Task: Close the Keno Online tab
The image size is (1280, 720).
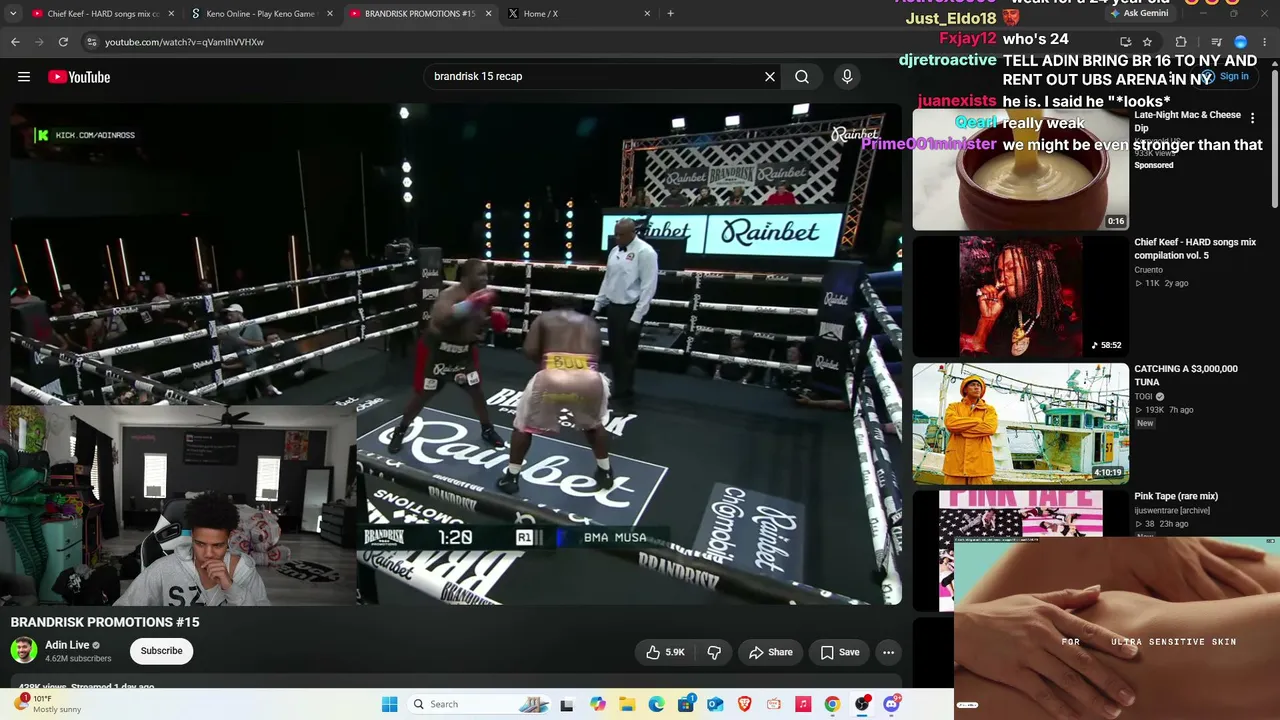Action: point(330,14)
